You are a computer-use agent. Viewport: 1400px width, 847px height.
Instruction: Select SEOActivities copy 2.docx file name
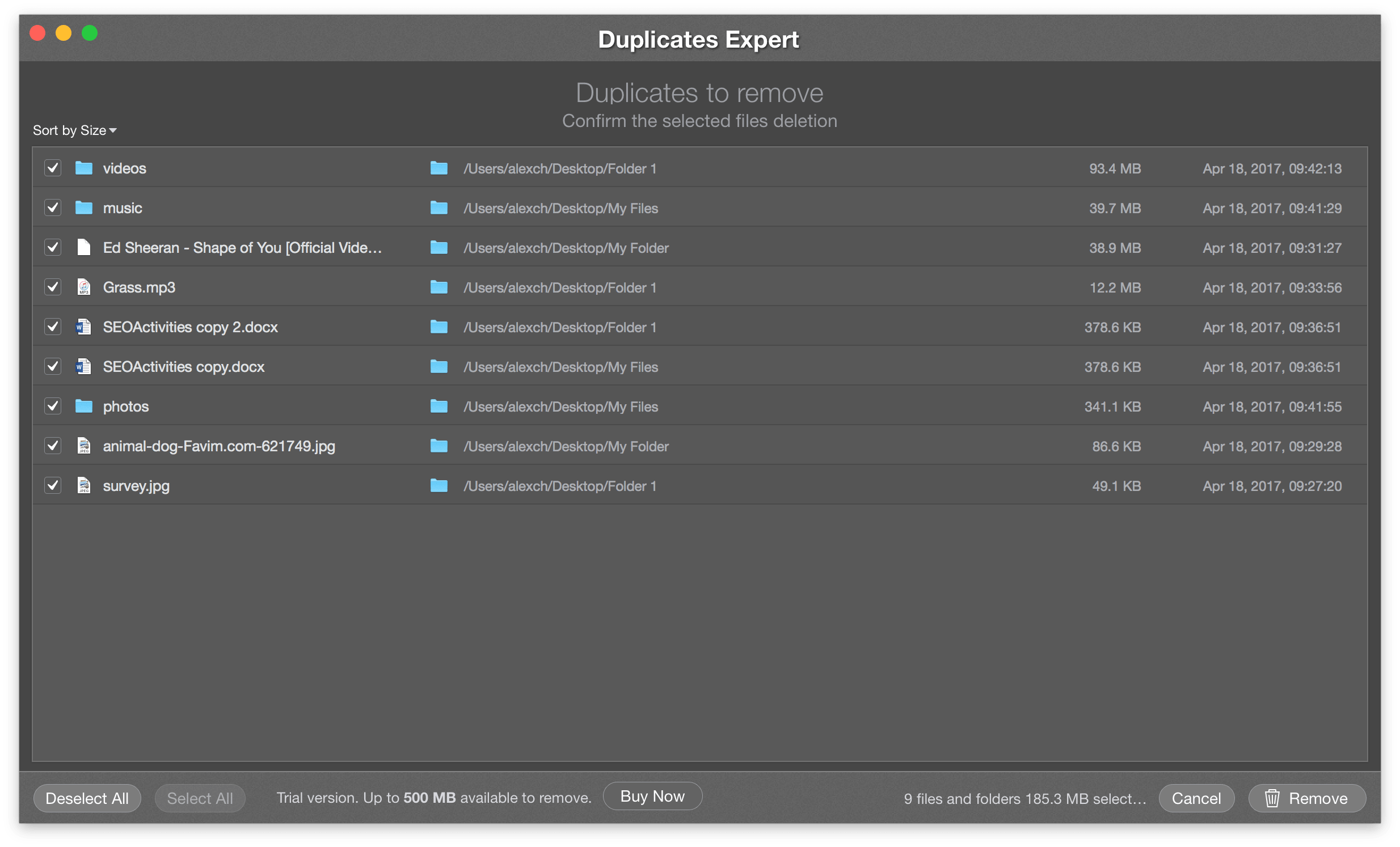pyautogui.click(x=191, y=328)
